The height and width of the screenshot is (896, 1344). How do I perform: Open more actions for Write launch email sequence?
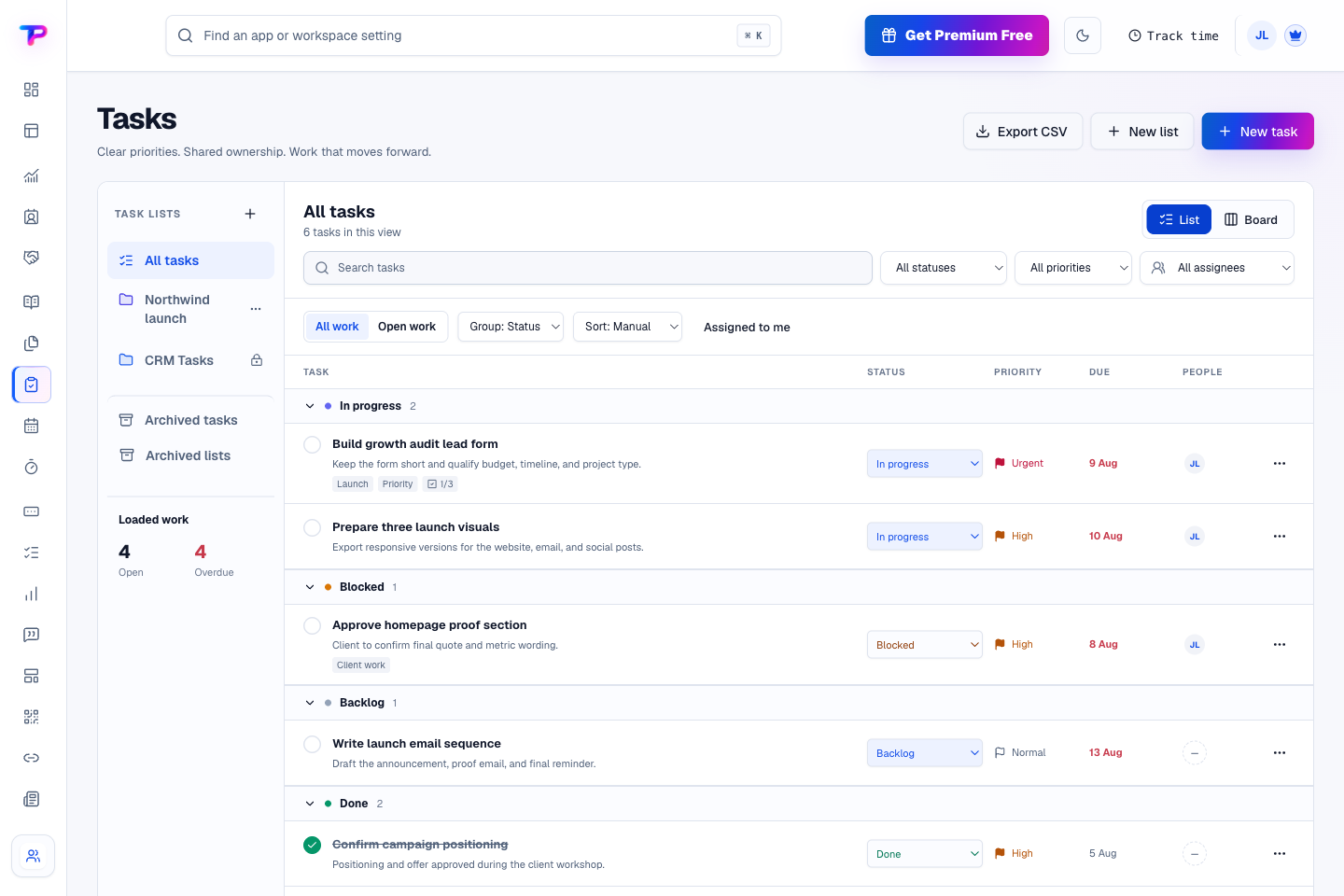coord(1280,752)
